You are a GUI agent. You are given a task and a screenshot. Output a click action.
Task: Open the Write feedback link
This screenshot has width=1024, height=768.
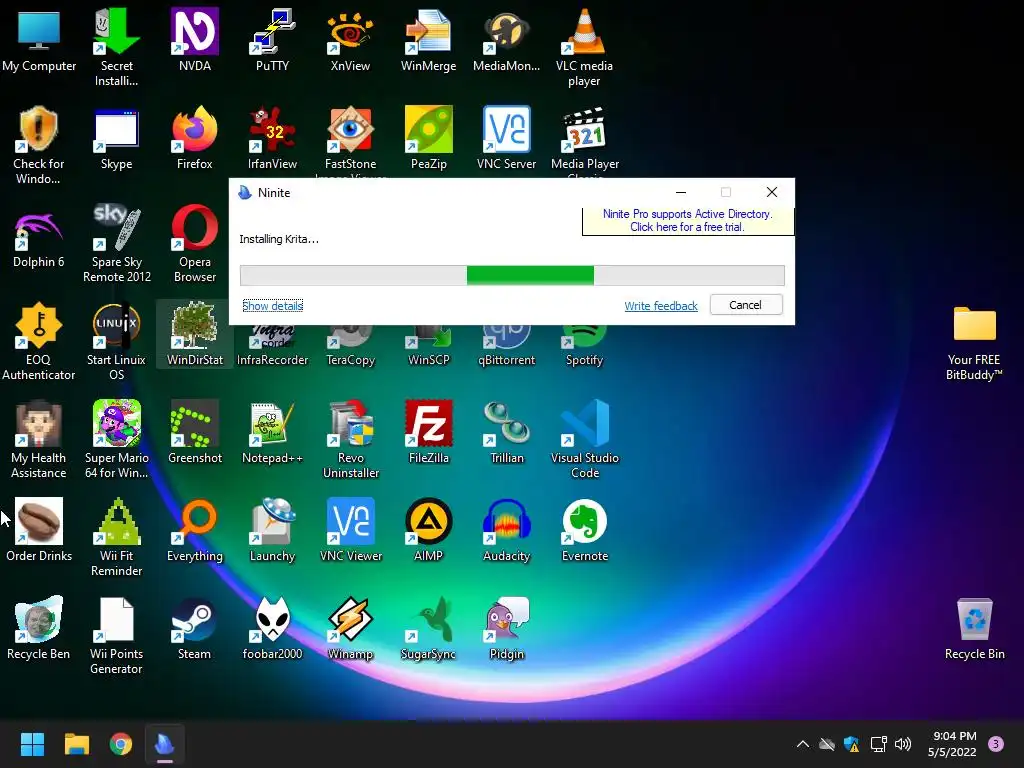pyautogui.click(x=661, y=306)
